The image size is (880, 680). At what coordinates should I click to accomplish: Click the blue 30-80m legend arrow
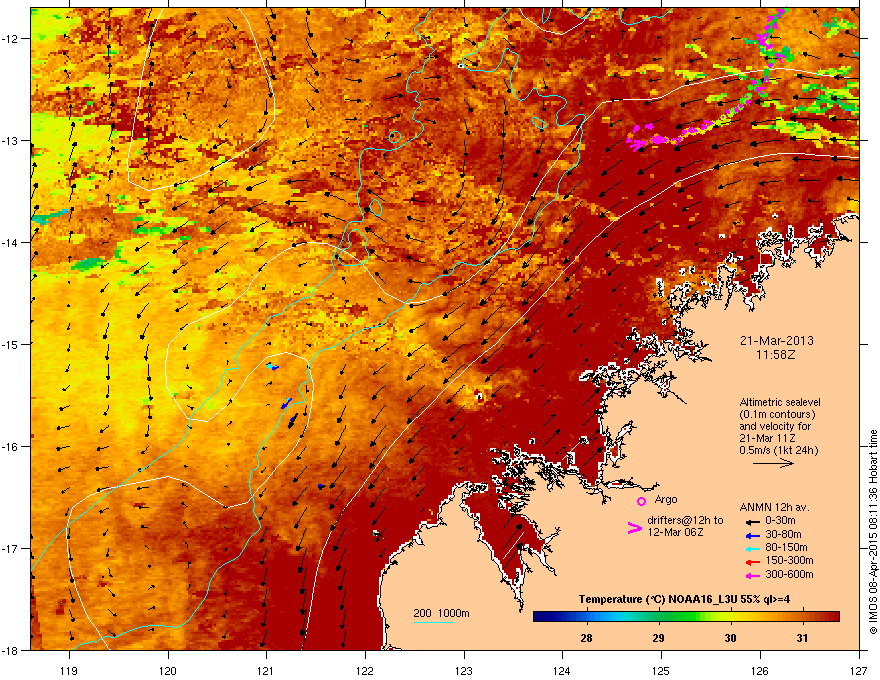coord(752,535)
